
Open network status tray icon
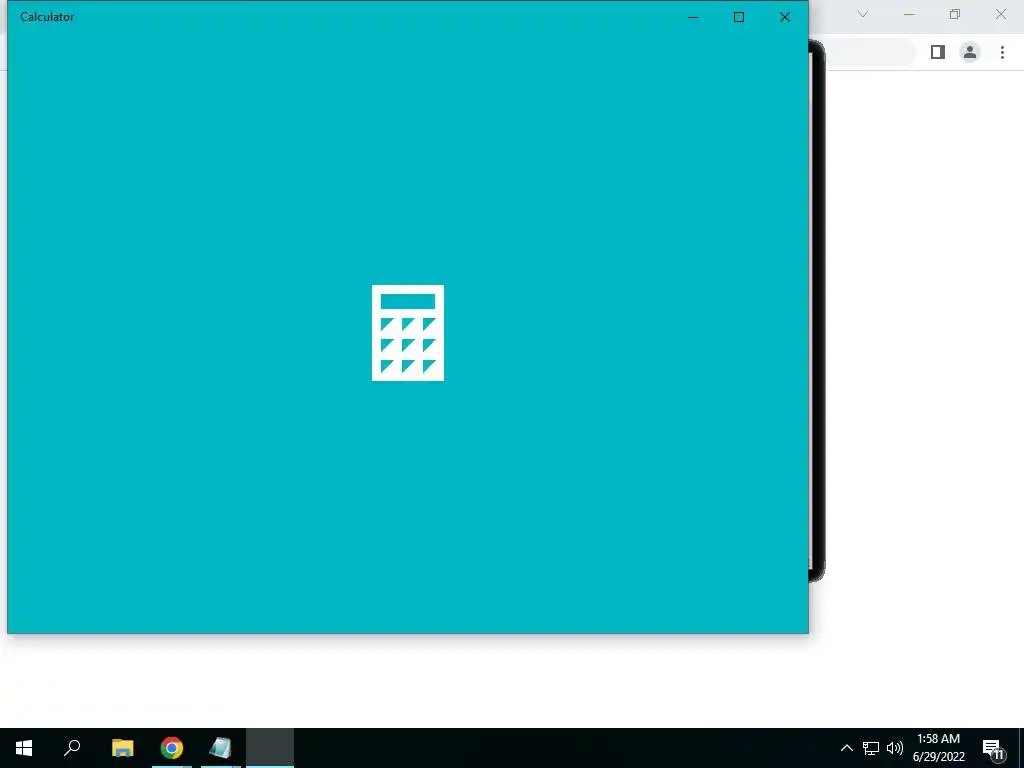pos(871,748)
